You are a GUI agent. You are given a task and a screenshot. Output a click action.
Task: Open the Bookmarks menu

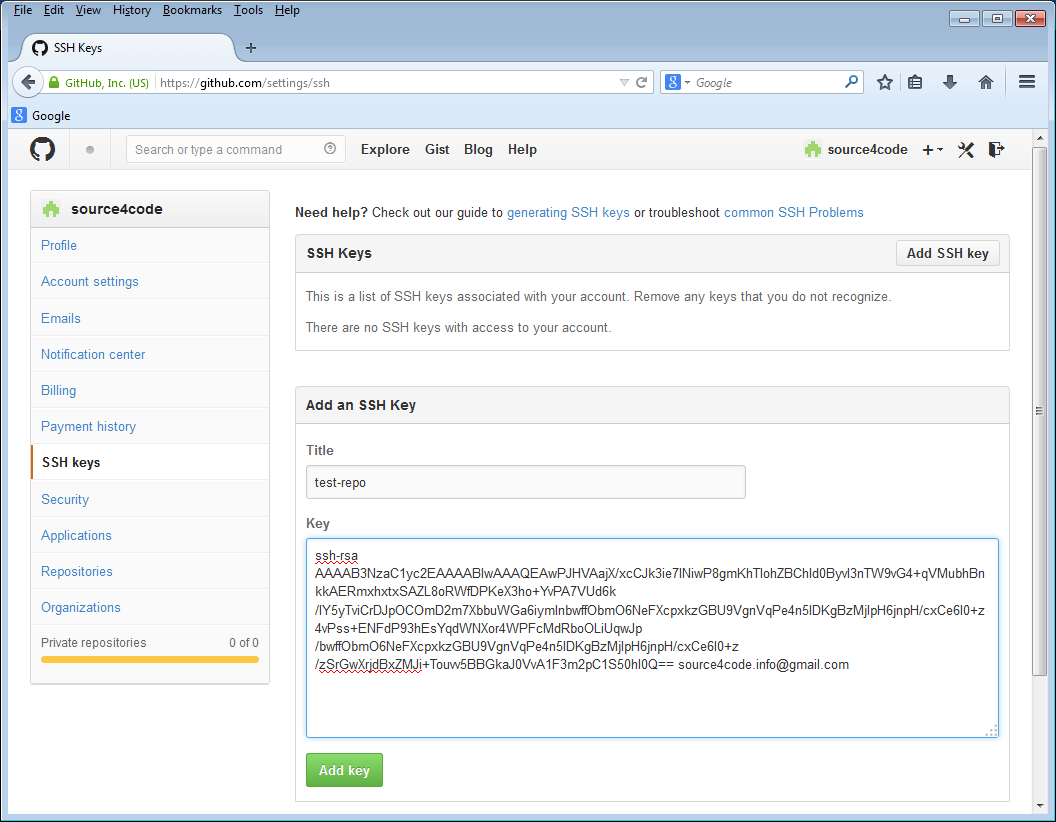point(192,10)
